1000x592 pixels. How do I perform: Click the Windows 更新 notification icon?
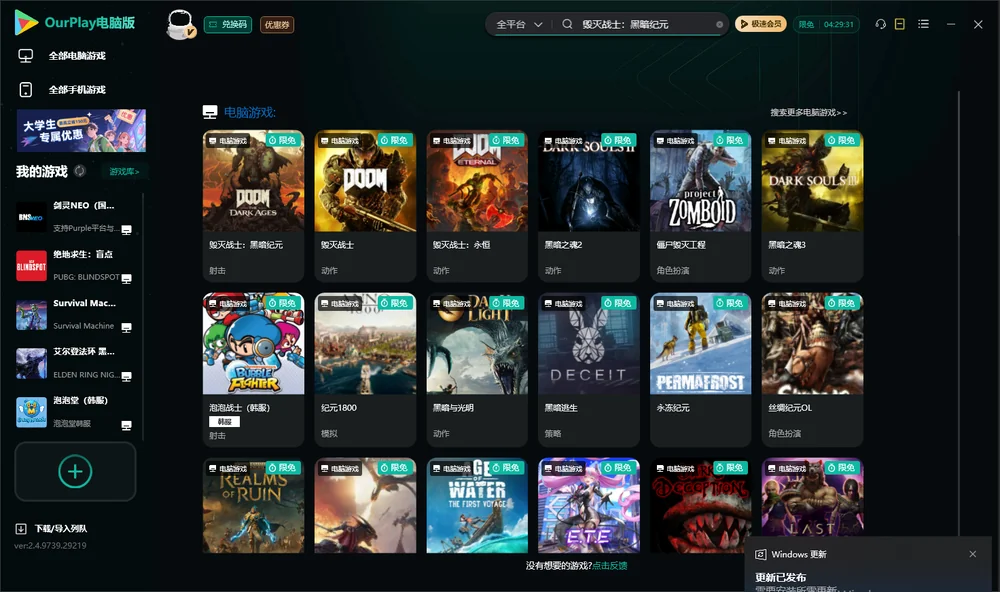pos(761,554)
